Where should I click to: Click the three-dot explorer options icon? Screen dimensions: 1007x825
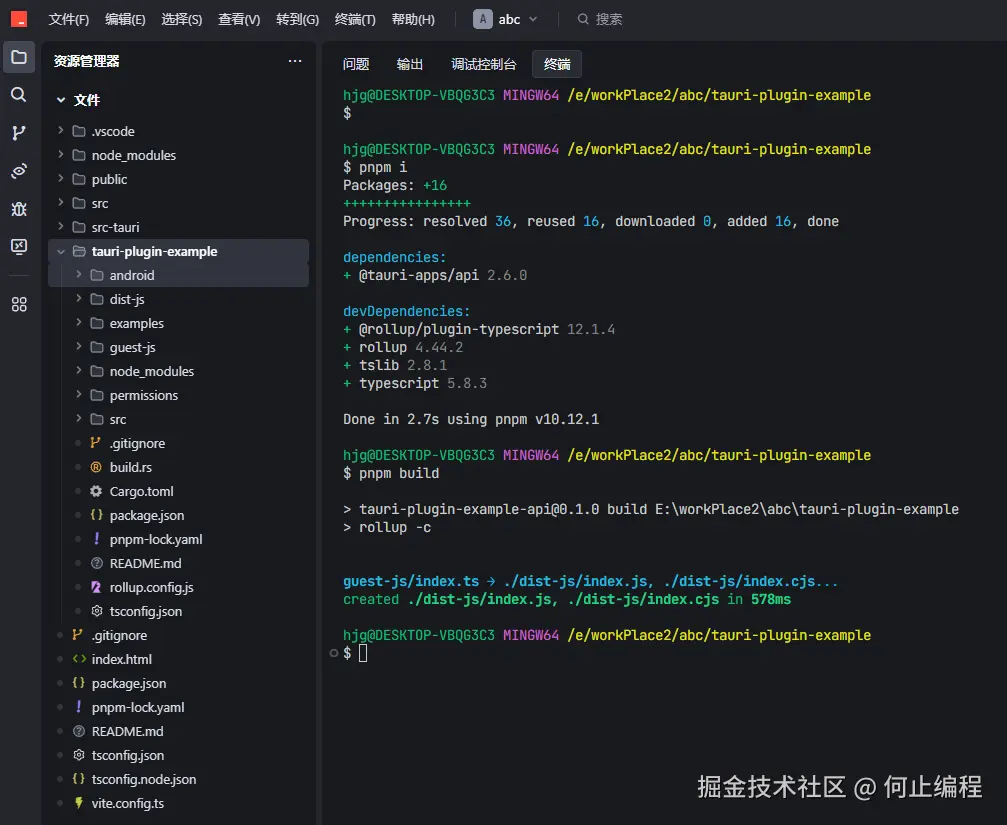[x=295, y=61]
